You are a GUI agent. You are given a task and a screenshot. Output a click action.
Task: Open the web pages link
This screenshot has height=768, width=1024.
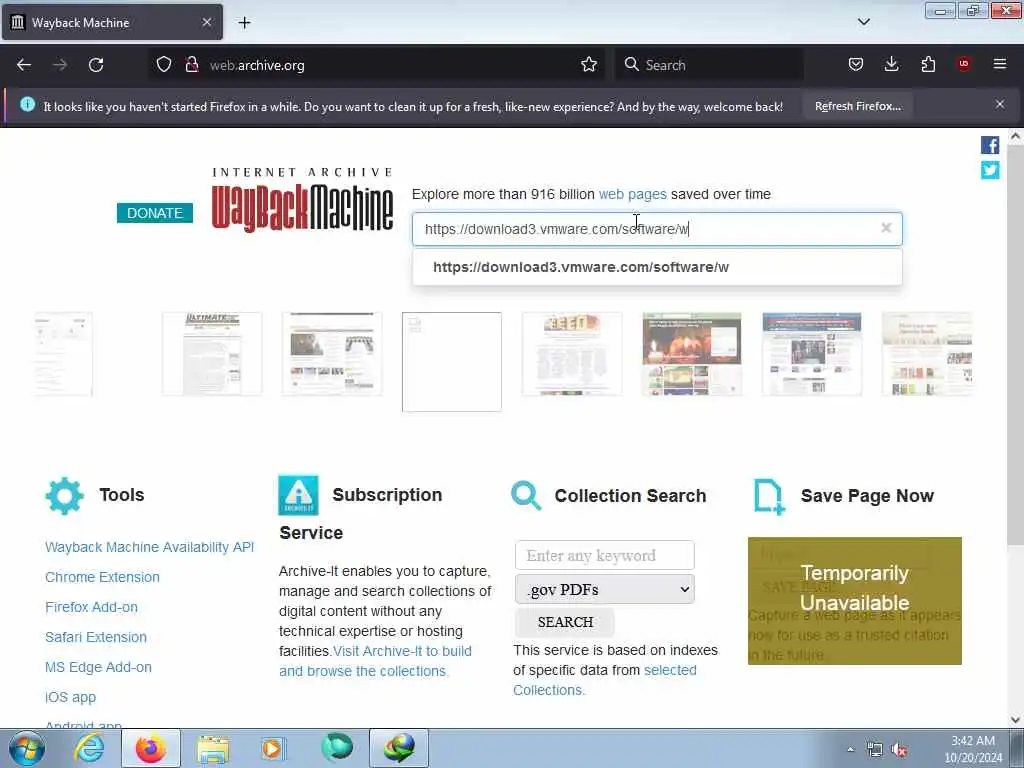(x=632, y=194)
